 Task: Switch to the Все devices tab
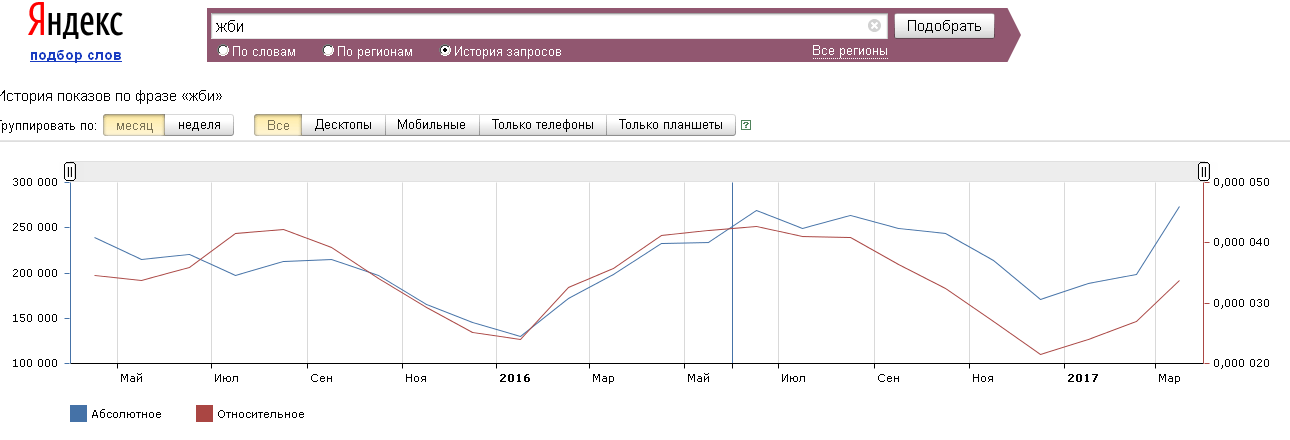tap(278, 125)
